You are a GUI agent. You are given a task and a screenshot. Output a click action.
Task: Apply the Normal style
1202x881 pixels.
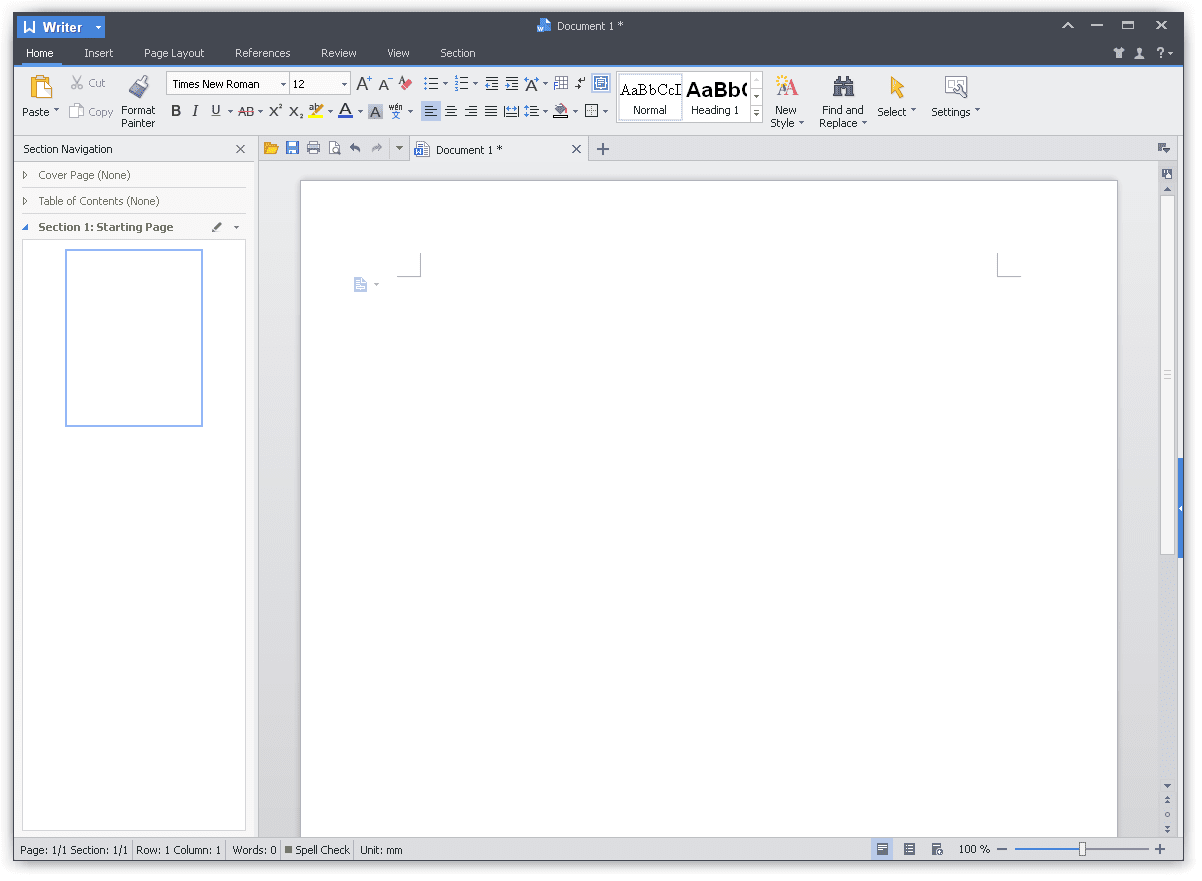point(650,97)
